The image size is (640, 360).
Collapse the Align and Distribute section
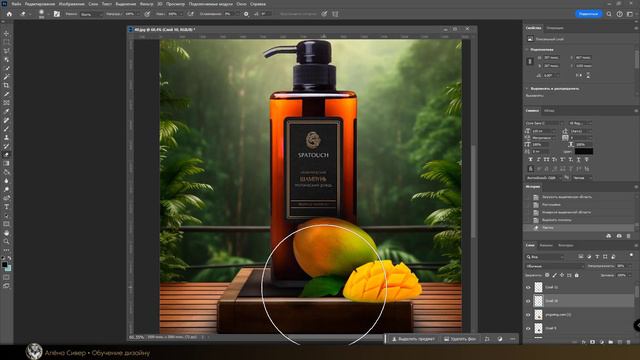(x=527, y=88)
